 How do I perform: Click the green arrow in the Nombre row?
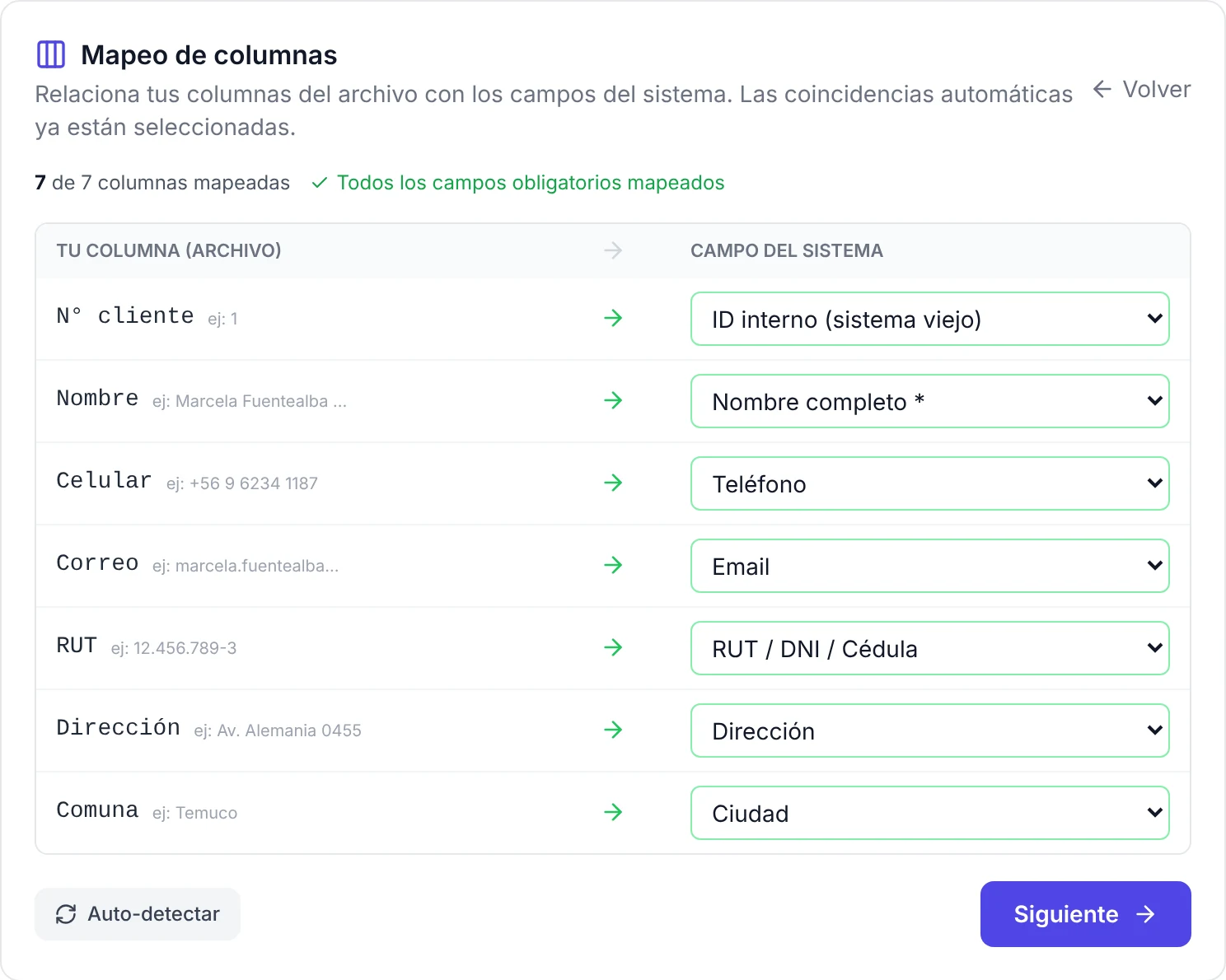coord(613,400)
